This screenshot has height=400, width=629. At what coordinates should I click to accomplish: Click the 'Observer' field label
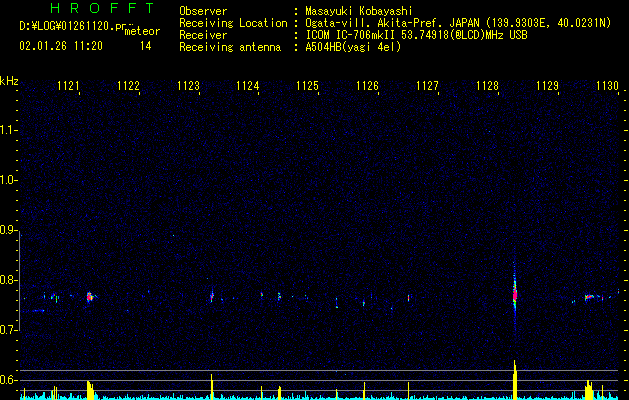203,11
